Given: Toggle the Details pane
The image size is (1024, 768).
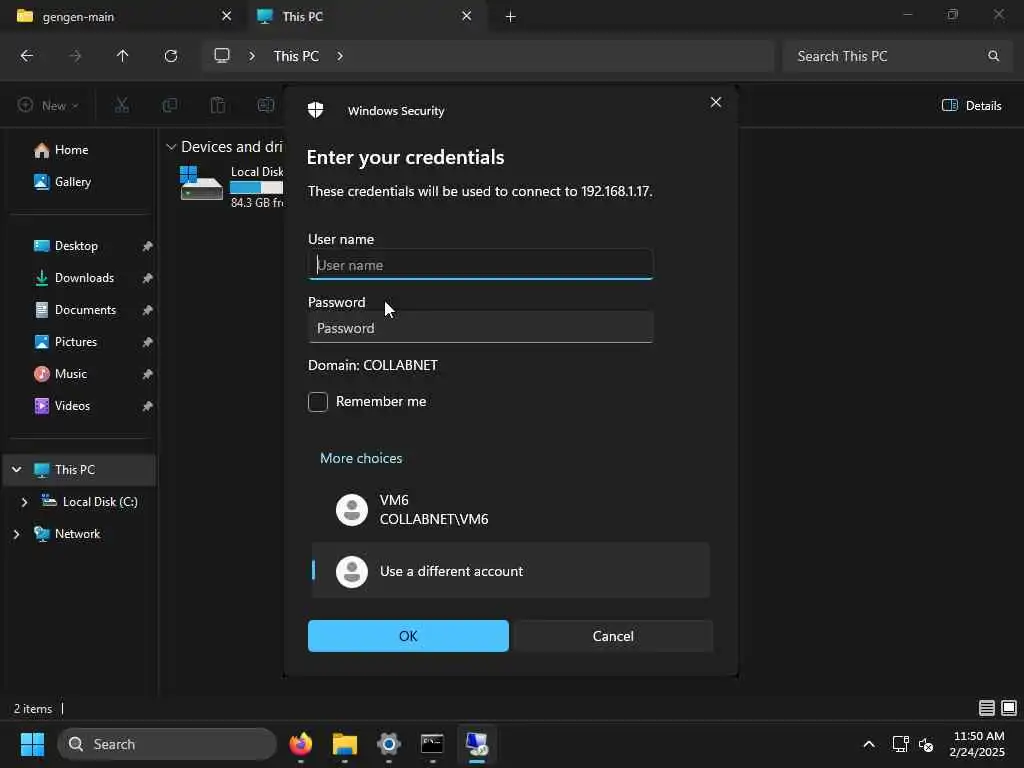Looking at the screenshot, I should pos(972,105).
